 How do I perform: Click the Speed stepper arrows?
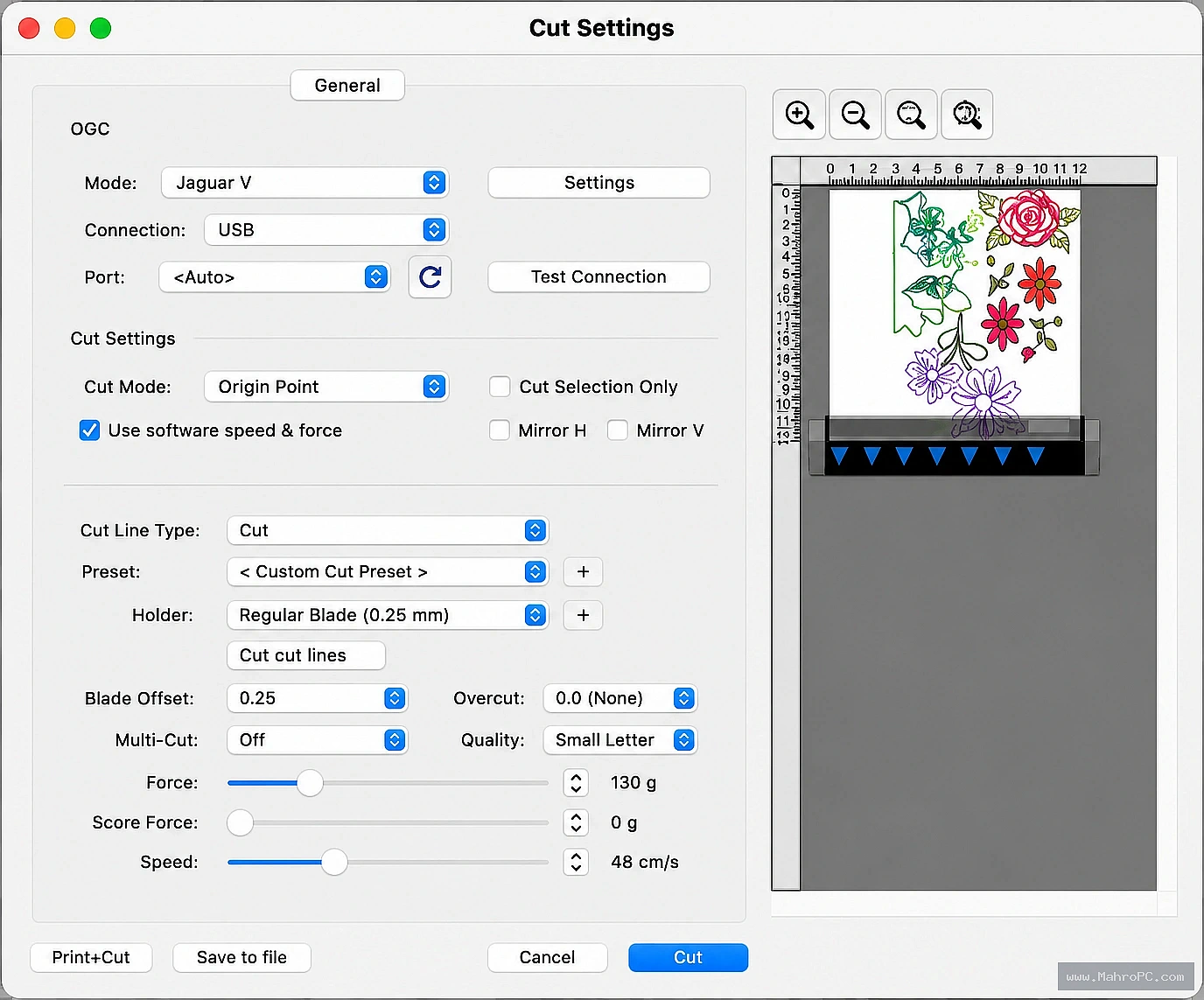(x=576, y=862)
